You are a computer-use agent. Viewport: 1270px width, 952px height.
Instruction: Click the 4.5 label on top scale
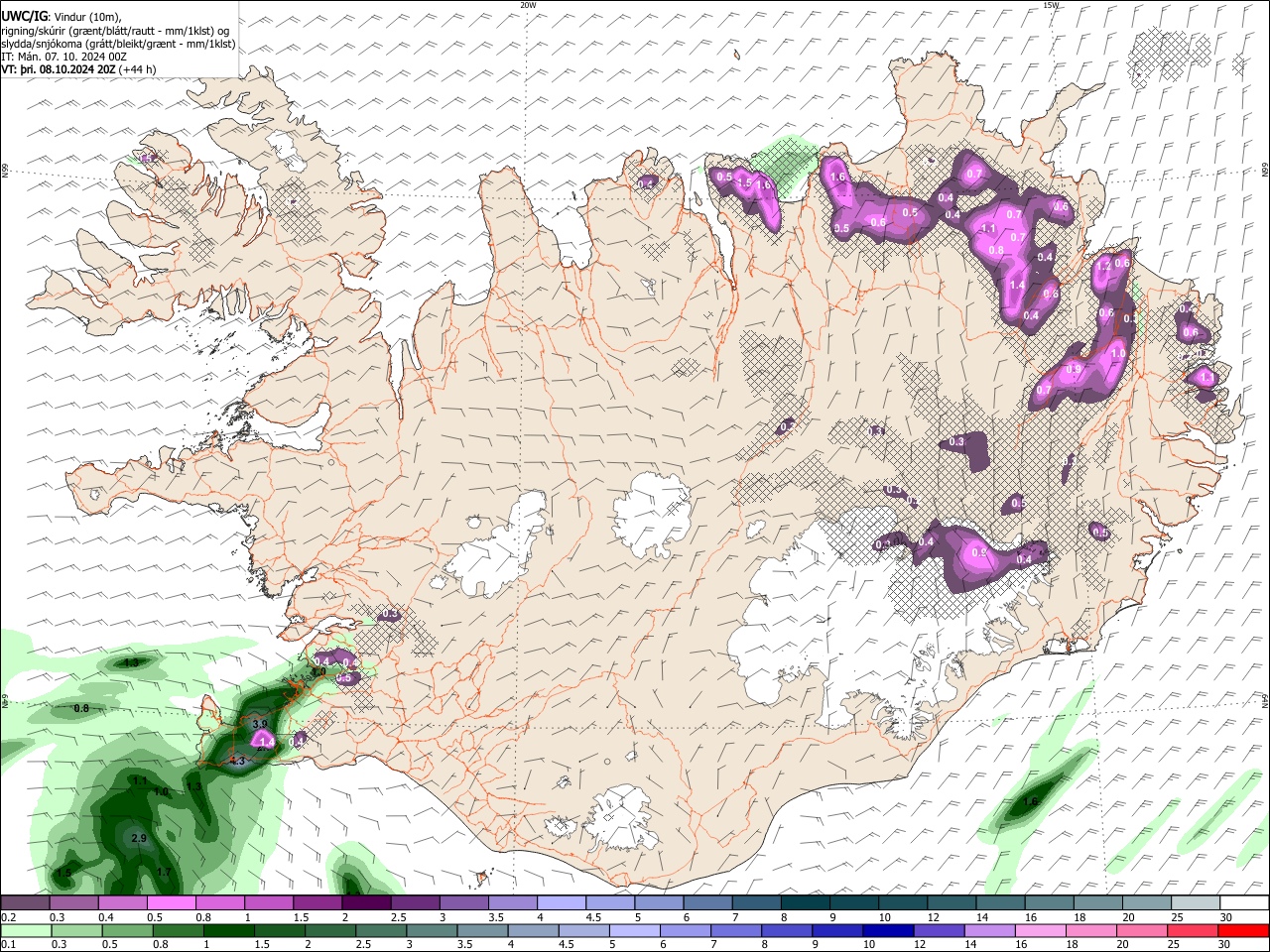coord(593,917)
